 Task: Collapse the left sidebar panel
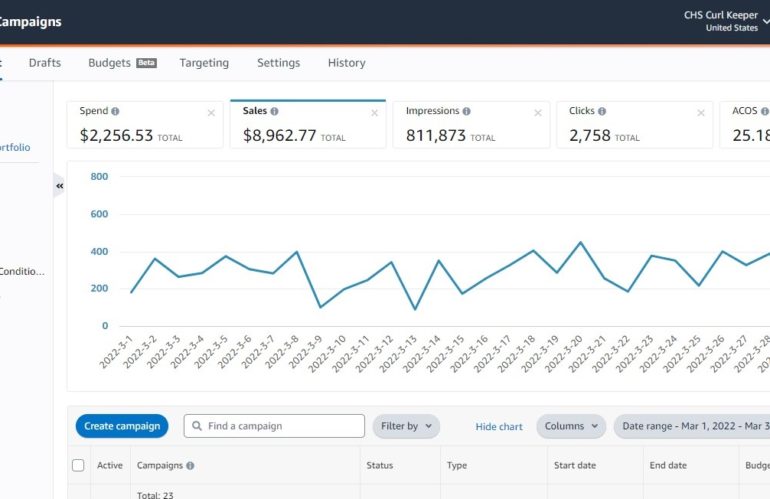[x=59, y=186]
